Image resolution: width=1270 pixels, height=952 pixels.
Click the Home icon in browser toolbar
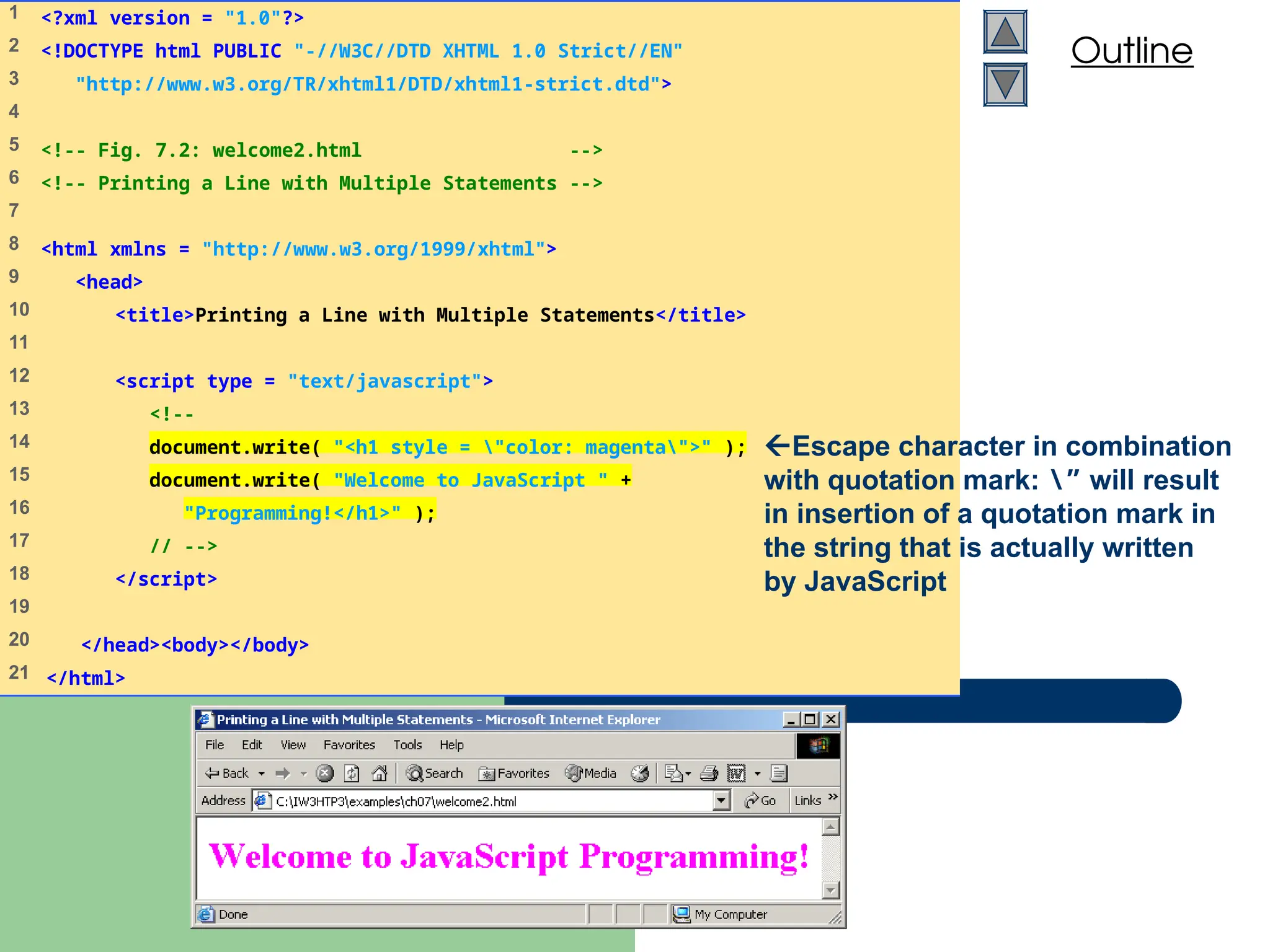point(379,773)
